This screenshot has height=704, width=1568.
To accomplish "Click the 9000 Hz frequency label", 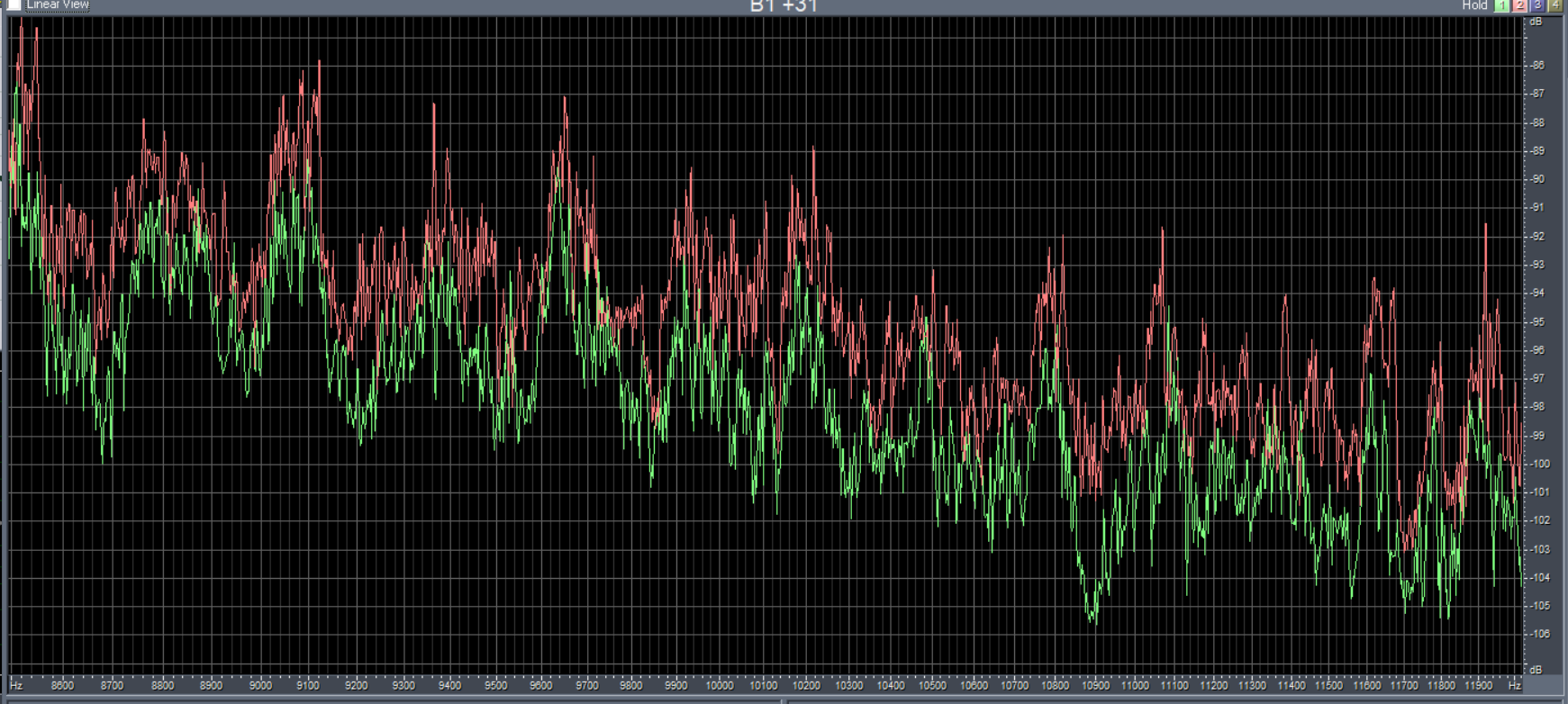I will click(x=259, y=685).
